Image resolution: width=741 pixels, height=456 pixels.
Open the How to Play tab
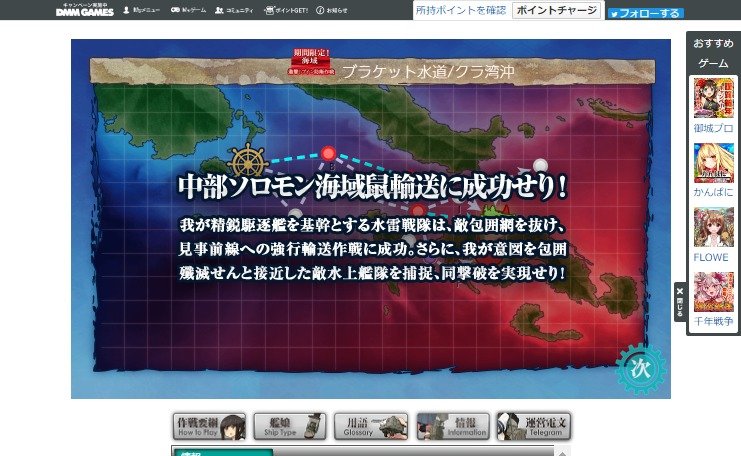209,426
